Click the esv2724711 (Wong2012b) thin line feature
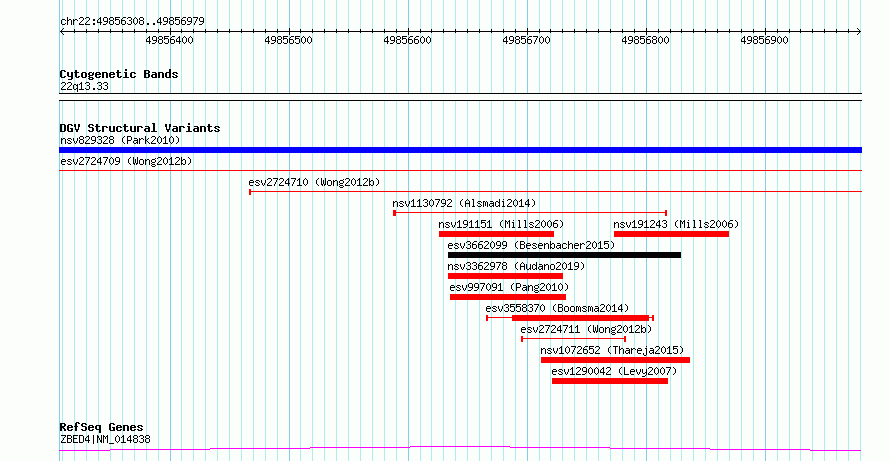Screen dimensions: 890x461 pyautogui.click(x=573, y=339)
